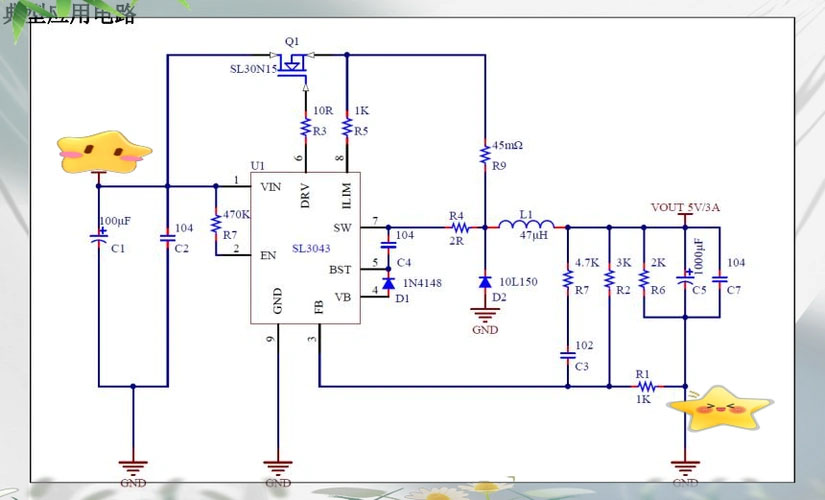
Task: Select the R5 resistor zigzag symbol
Action: 347,127
